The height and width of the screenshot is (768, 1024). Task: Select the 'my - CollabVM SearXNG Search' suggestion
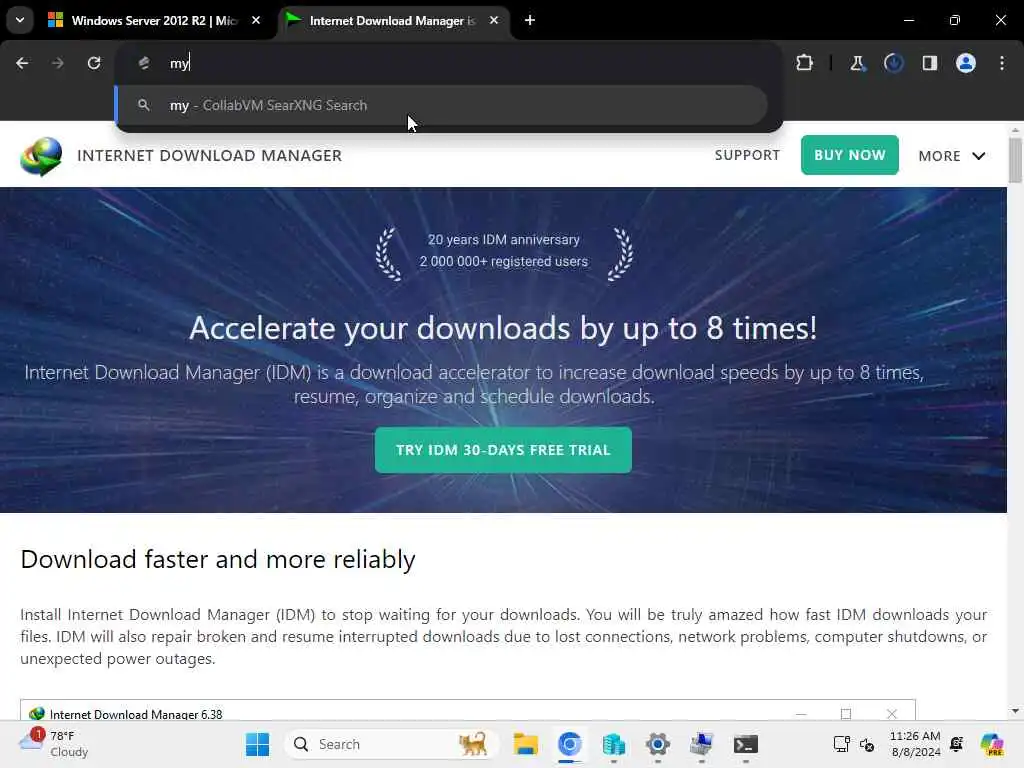pos(441,105)
